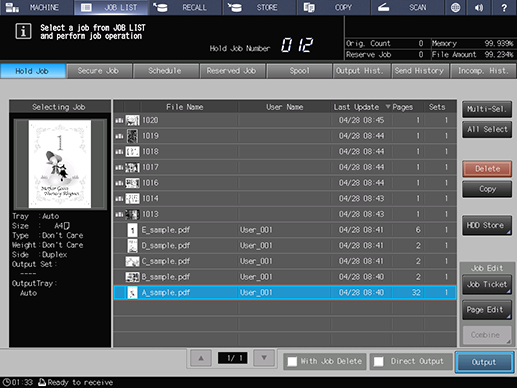Go to next page with down arrow
Screen dimensions: 517x388
point(264,358)
